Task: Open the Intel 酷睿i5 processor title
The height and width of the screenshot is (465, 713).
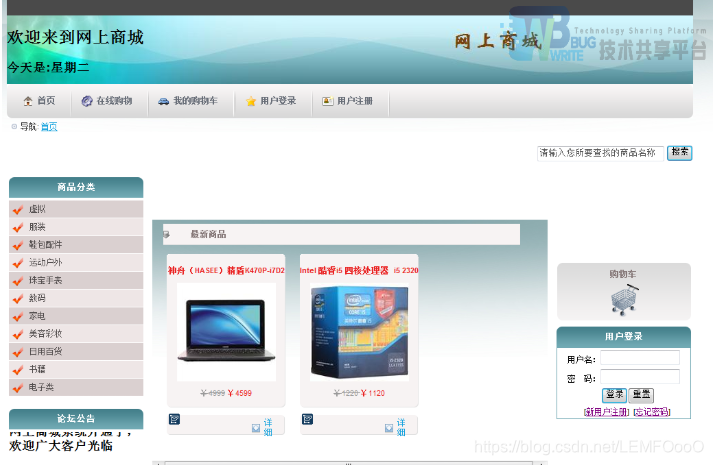Action: [x=359, y=270]
